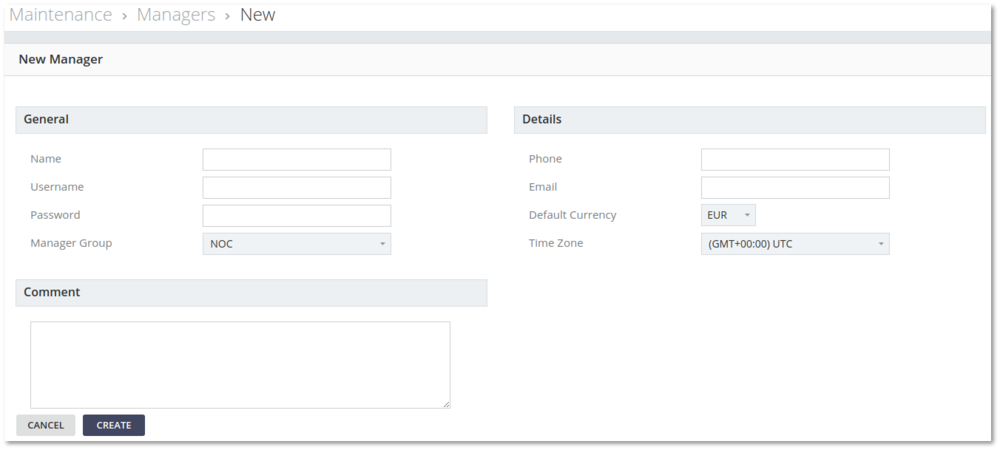Image resolution: width=1000 pixels, height=450 pixels.
Task: Click the Details section header
Action: 542,120
